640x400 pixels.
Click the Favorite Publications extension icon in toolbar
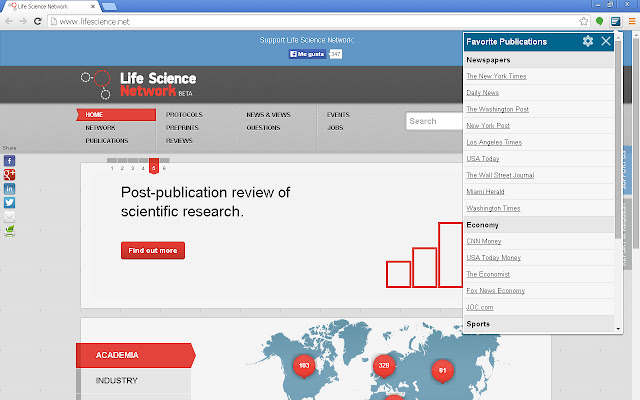[616, 21]
